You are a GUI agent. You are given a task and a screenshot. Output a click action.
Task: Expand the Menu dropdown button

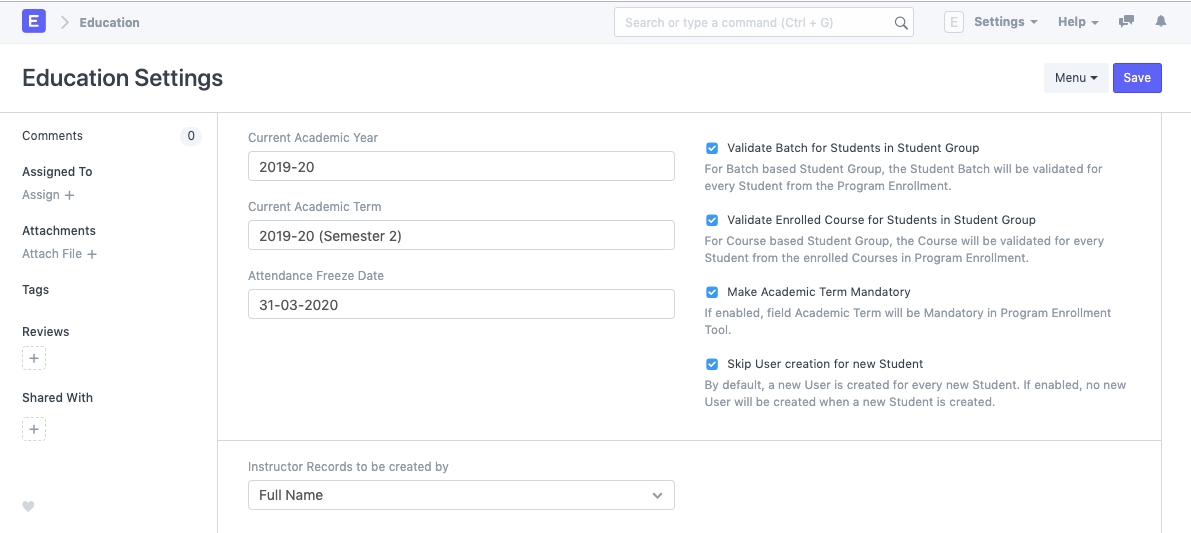point(1076,78)
